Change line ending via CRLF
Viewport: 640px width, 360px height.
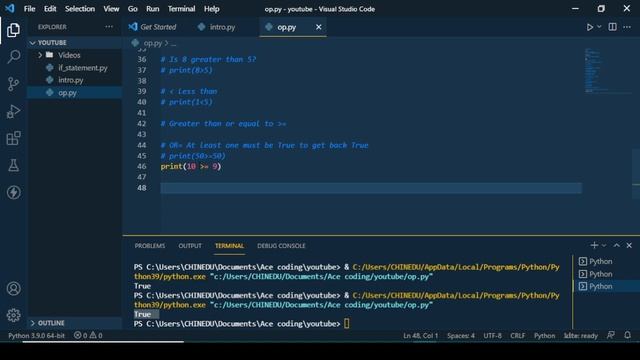[x=518, y=336]
